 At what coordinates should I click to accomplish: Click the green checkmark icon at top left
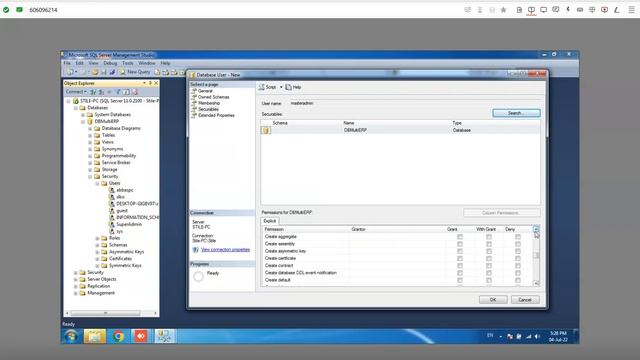pyautogui.click(x=6, y=9)
